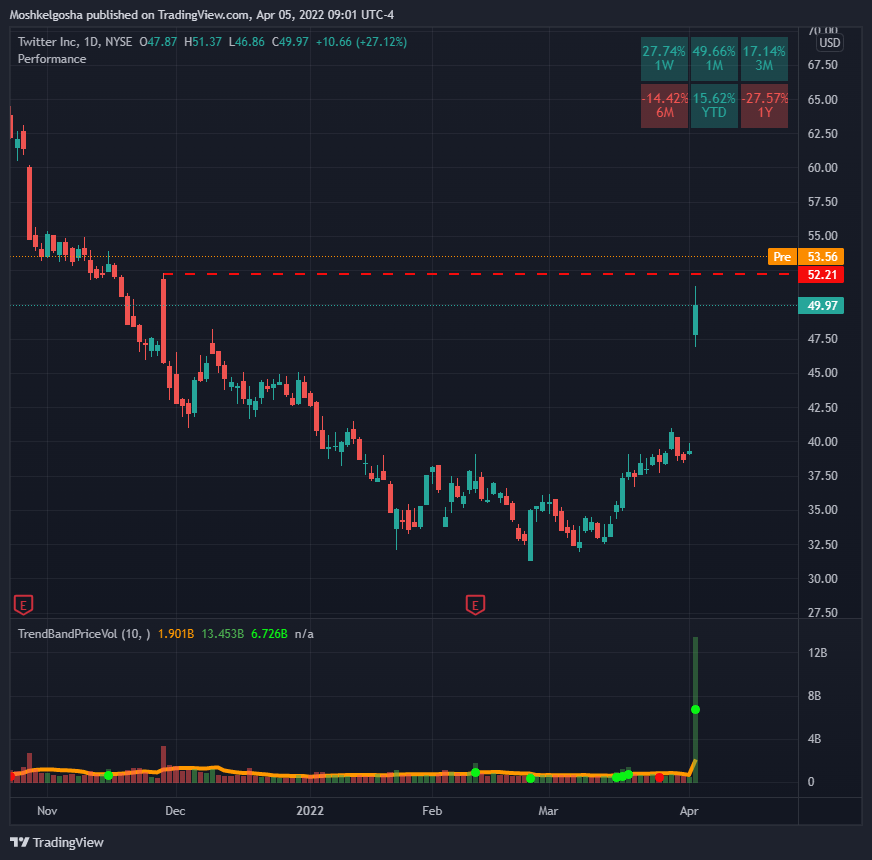Click the USD currency label
This screenshot has width=872, height=860.
click(829, 43)
